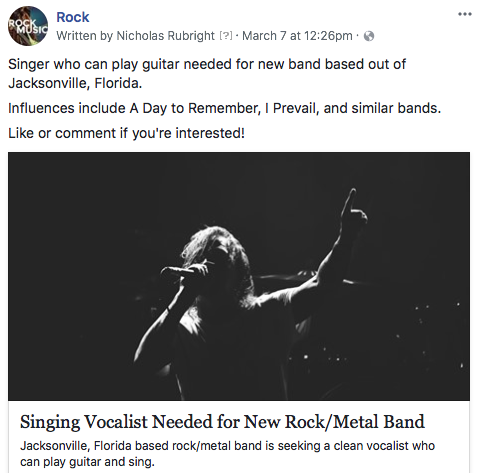The width and height of the screenshot is (477, 473).
Task: Click the 'Like or comment if you're interested' line
Action: point(126,133)
